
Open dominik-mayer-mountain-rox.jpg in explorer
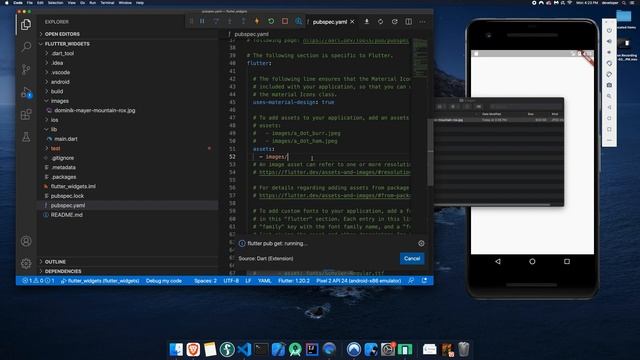tap(94, 110)
